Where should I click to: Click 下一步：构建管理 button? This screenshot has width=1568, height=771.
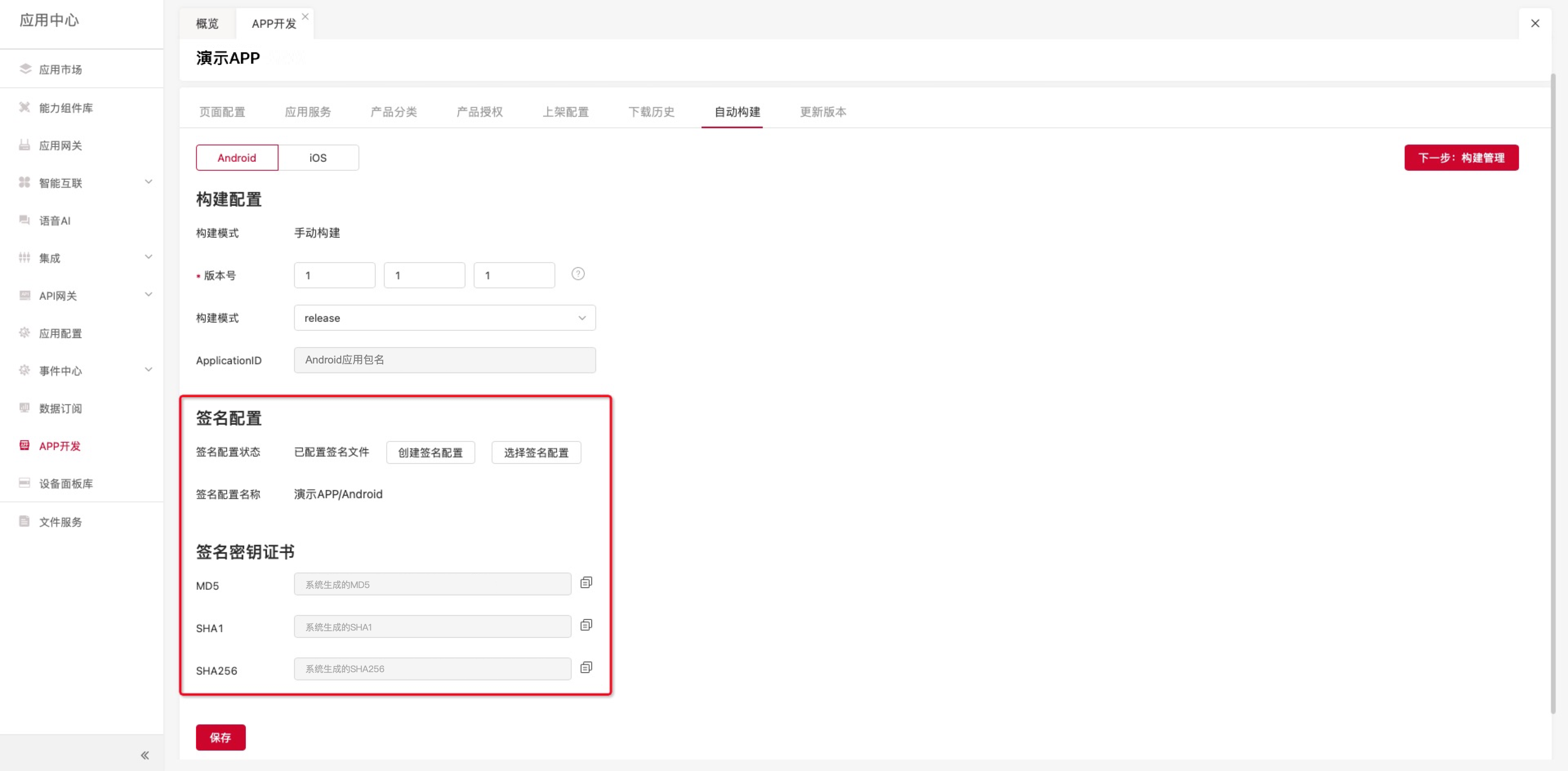pyautogui.click(x=1461, y=158)
